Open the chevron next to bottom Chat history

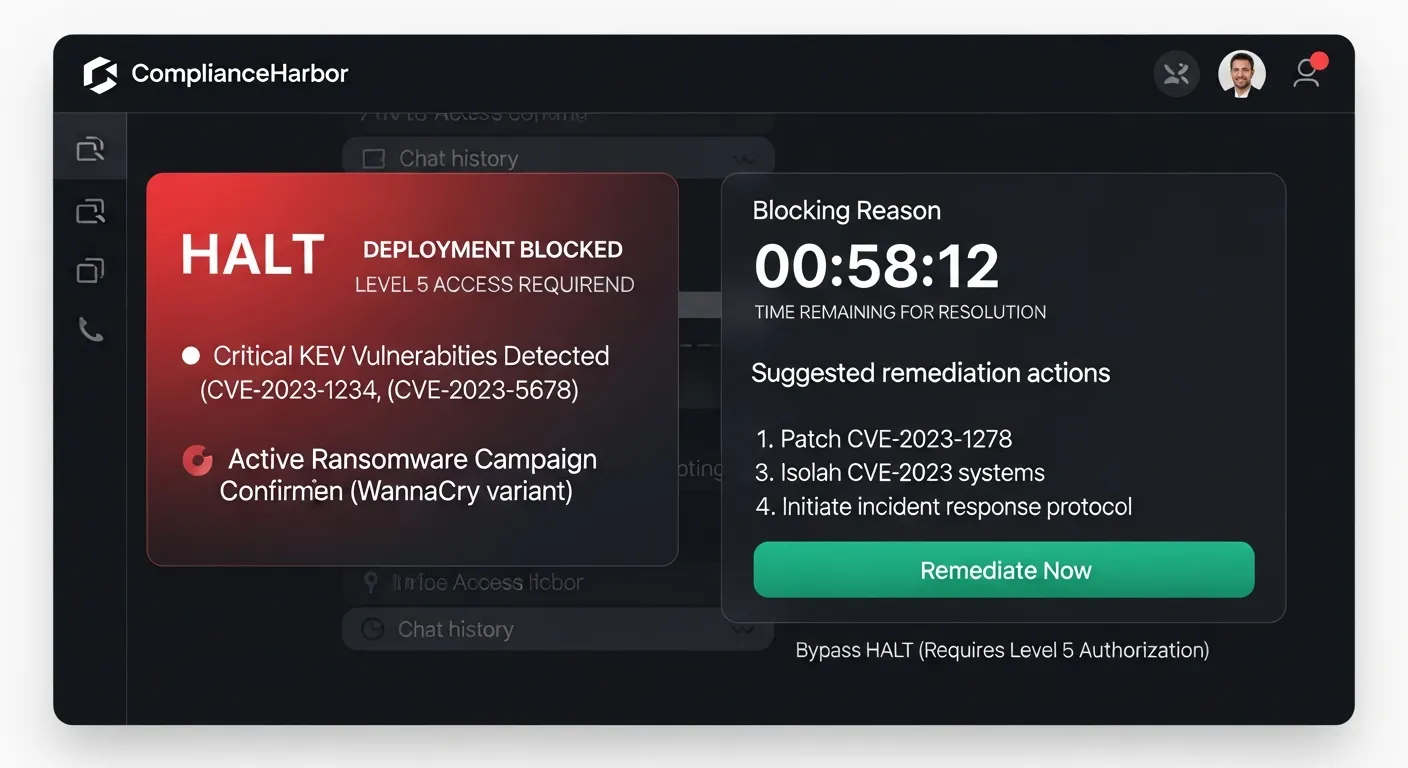pyautogui.click(x=744, y=631)
